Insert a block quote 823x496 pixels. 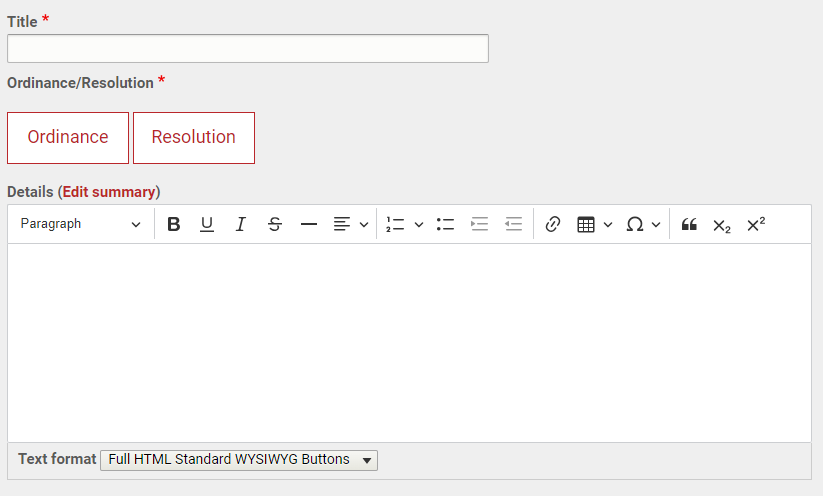coord(689,224)
